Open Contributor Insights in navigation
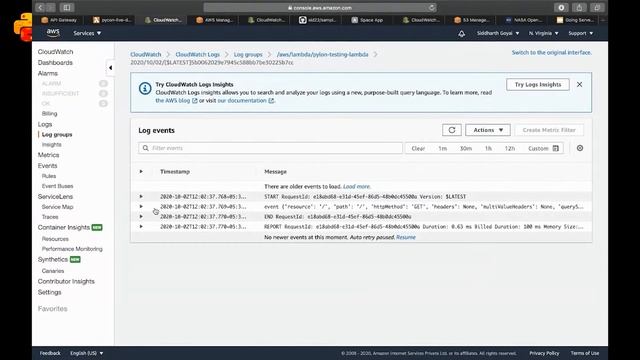Screen dimensions: 640x360 (66, 281)
